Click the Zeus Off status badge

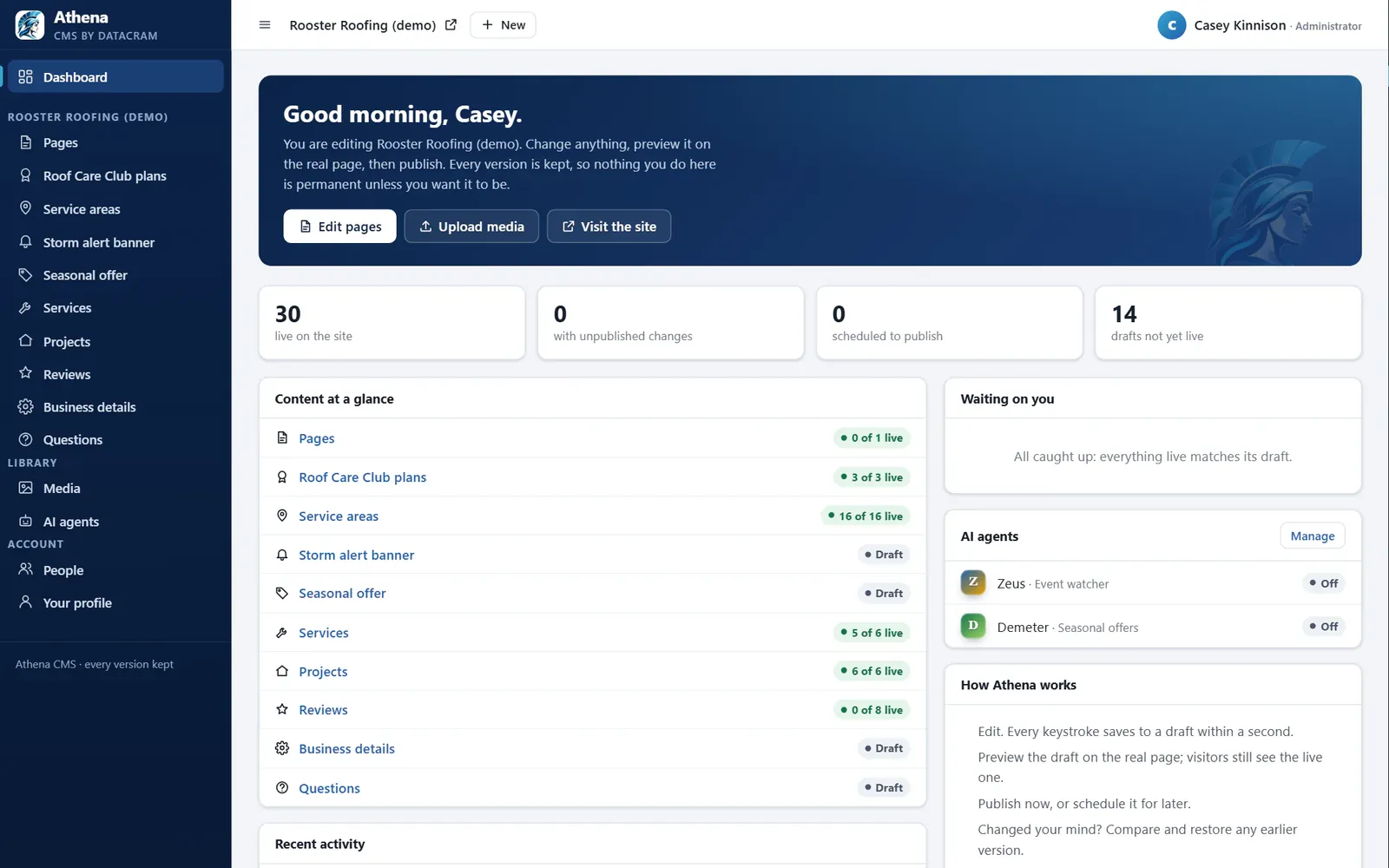click(x=1323, y=582)
